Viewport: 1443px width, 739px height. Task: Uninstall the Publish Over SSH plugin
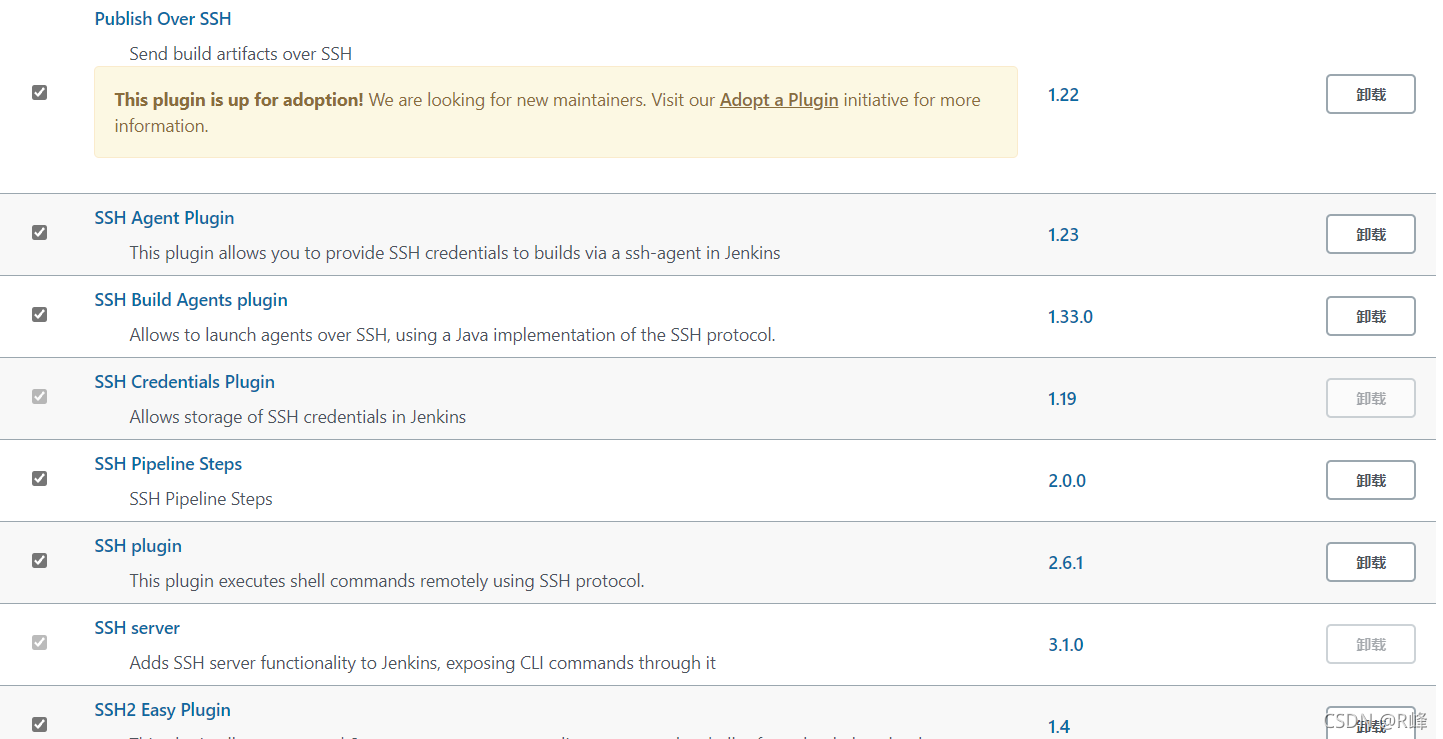click(1371, 94)
